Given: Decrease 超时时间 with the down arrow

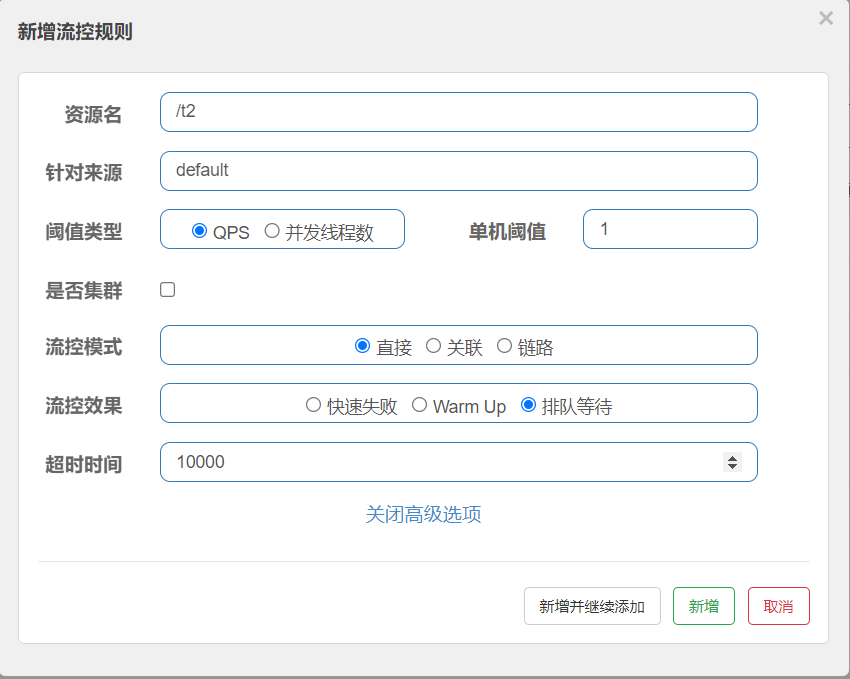Looking at the screenshot, I should click(x=732, y=467).
